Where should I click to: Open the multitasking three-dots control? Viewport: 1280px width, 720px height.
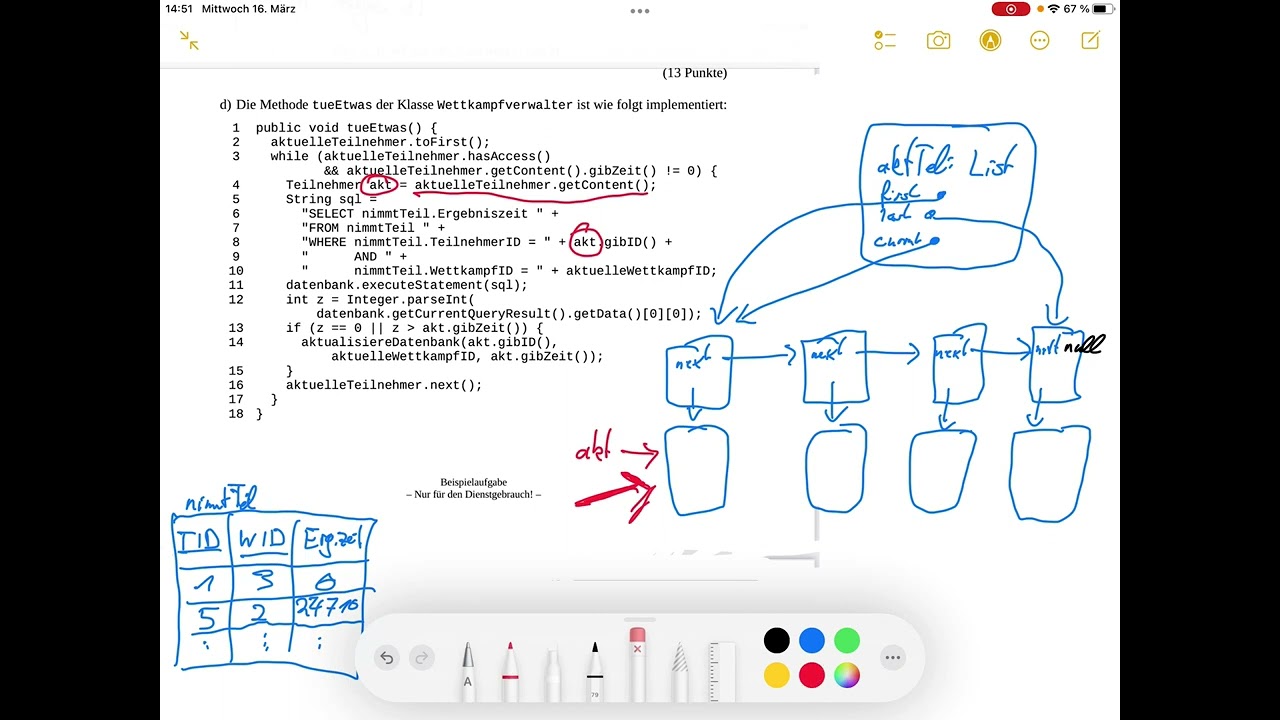click(x=640, y=11)
